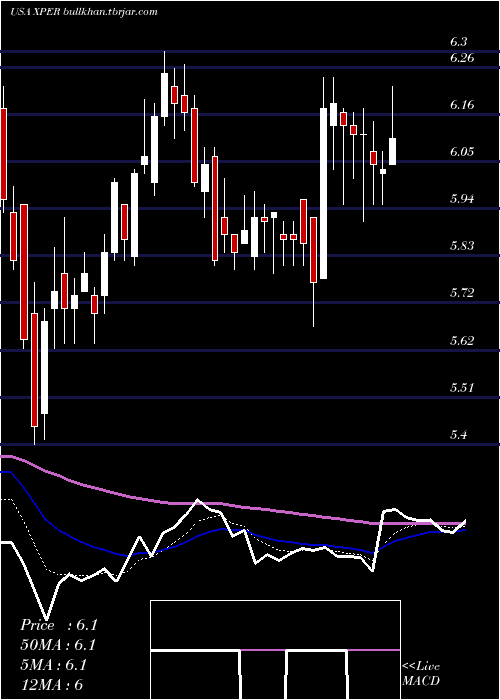Click the 6.26 price axis label
This screenshot has width=500, height=700.
pos(462,58)
